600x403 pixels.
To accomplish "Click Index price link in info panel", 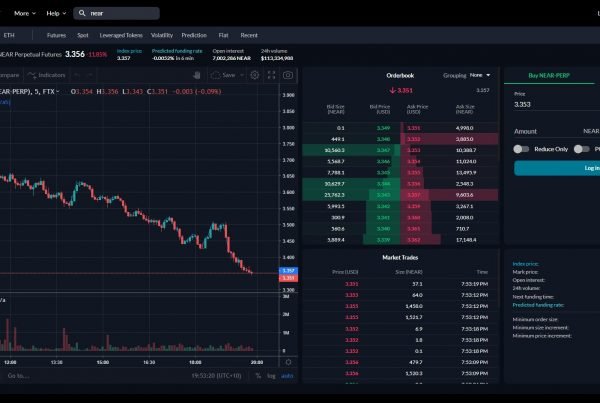I will (525, 264).
